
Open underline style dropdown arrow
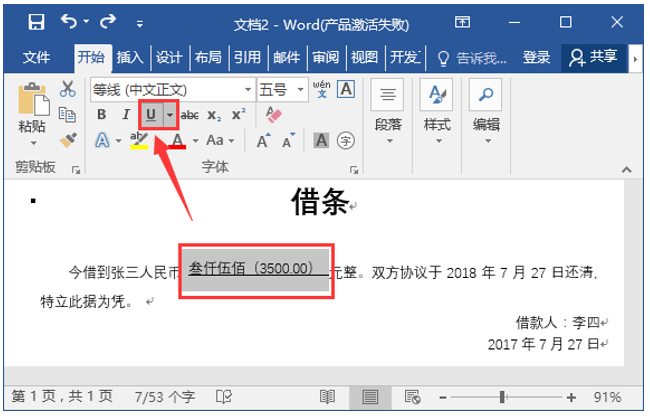[170, 114]
